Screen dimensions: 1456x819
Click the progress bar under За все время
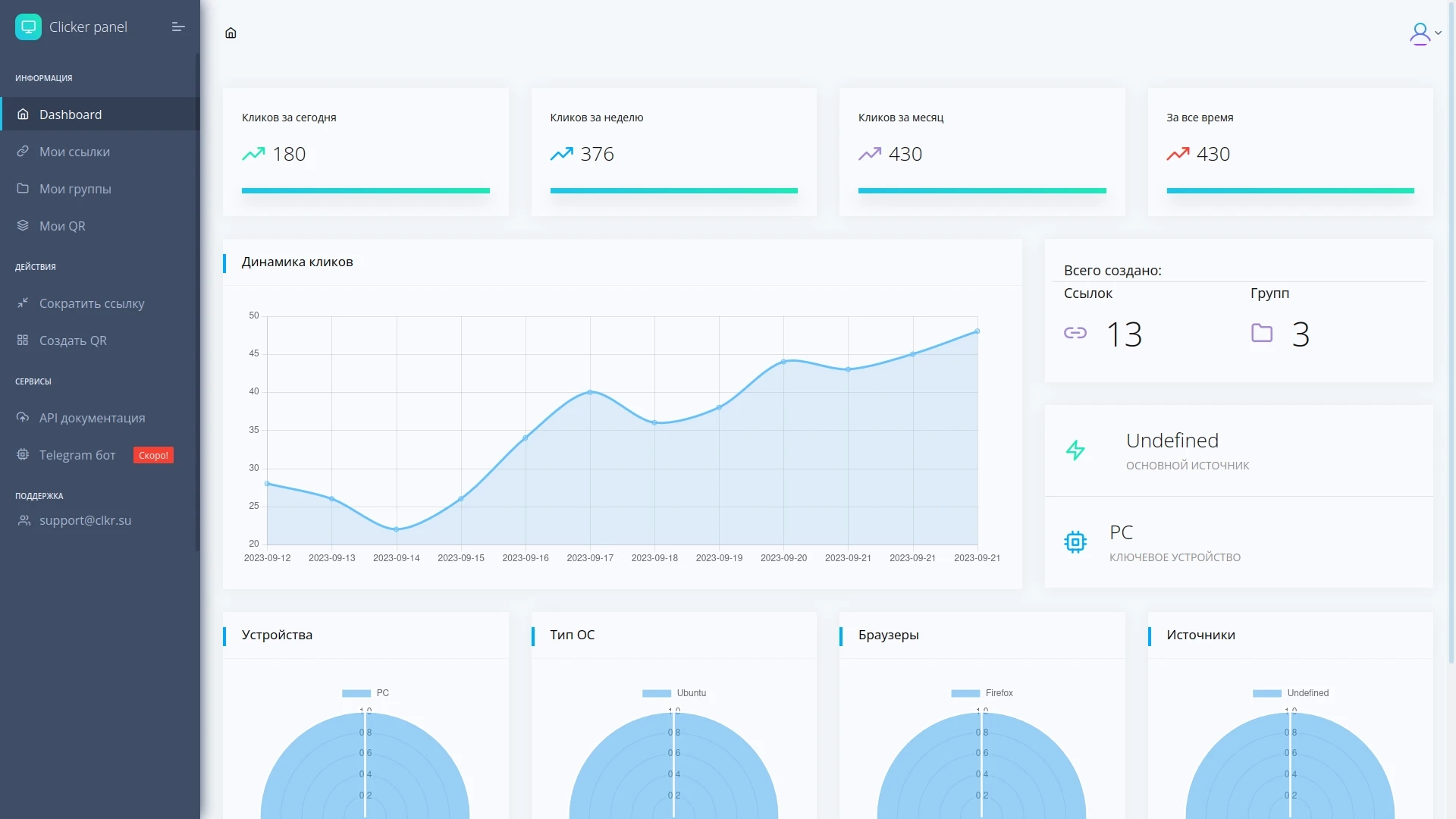click(x=1290, y=191)
